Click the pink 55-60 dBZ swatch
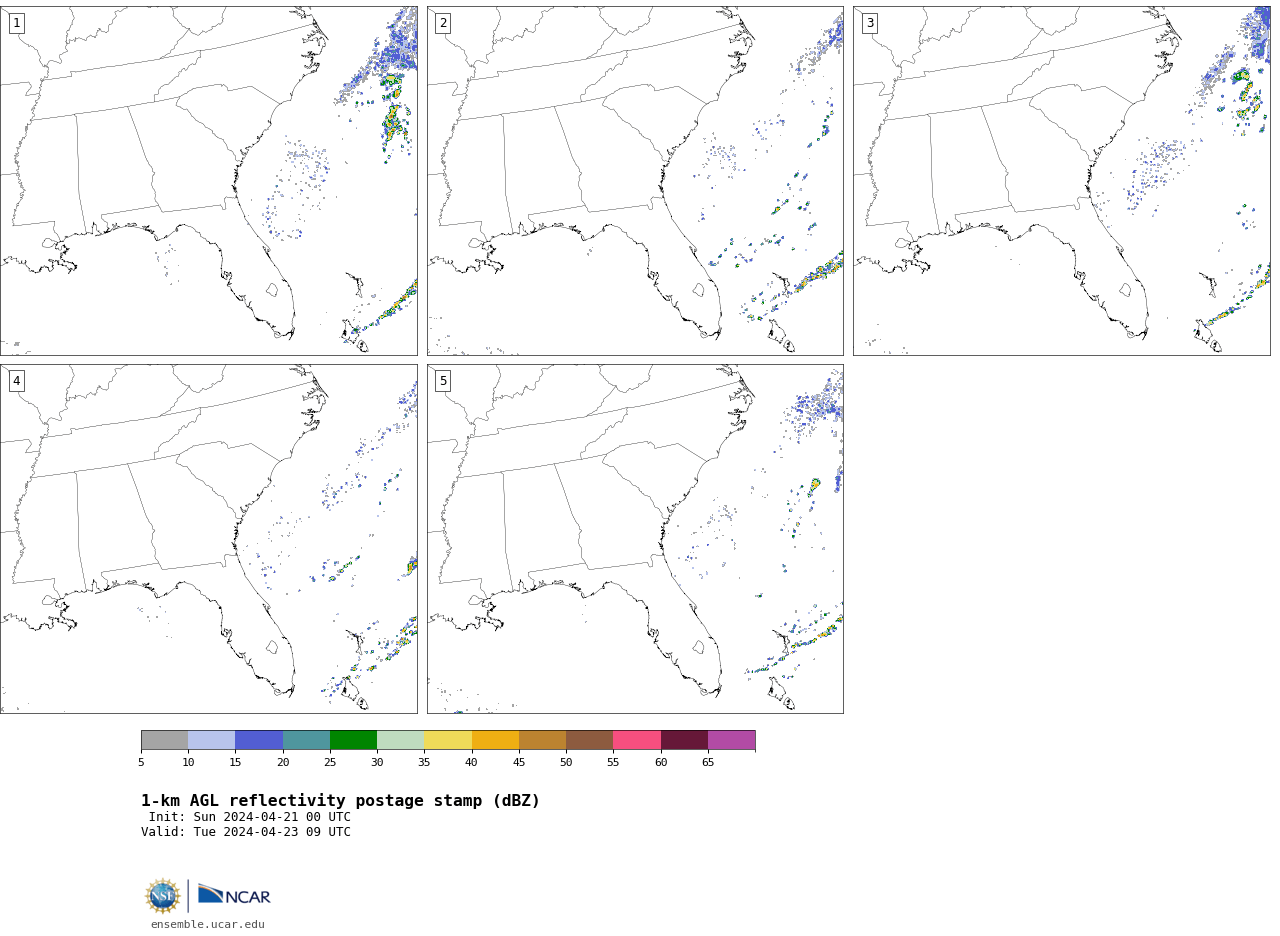 [637, 740]
